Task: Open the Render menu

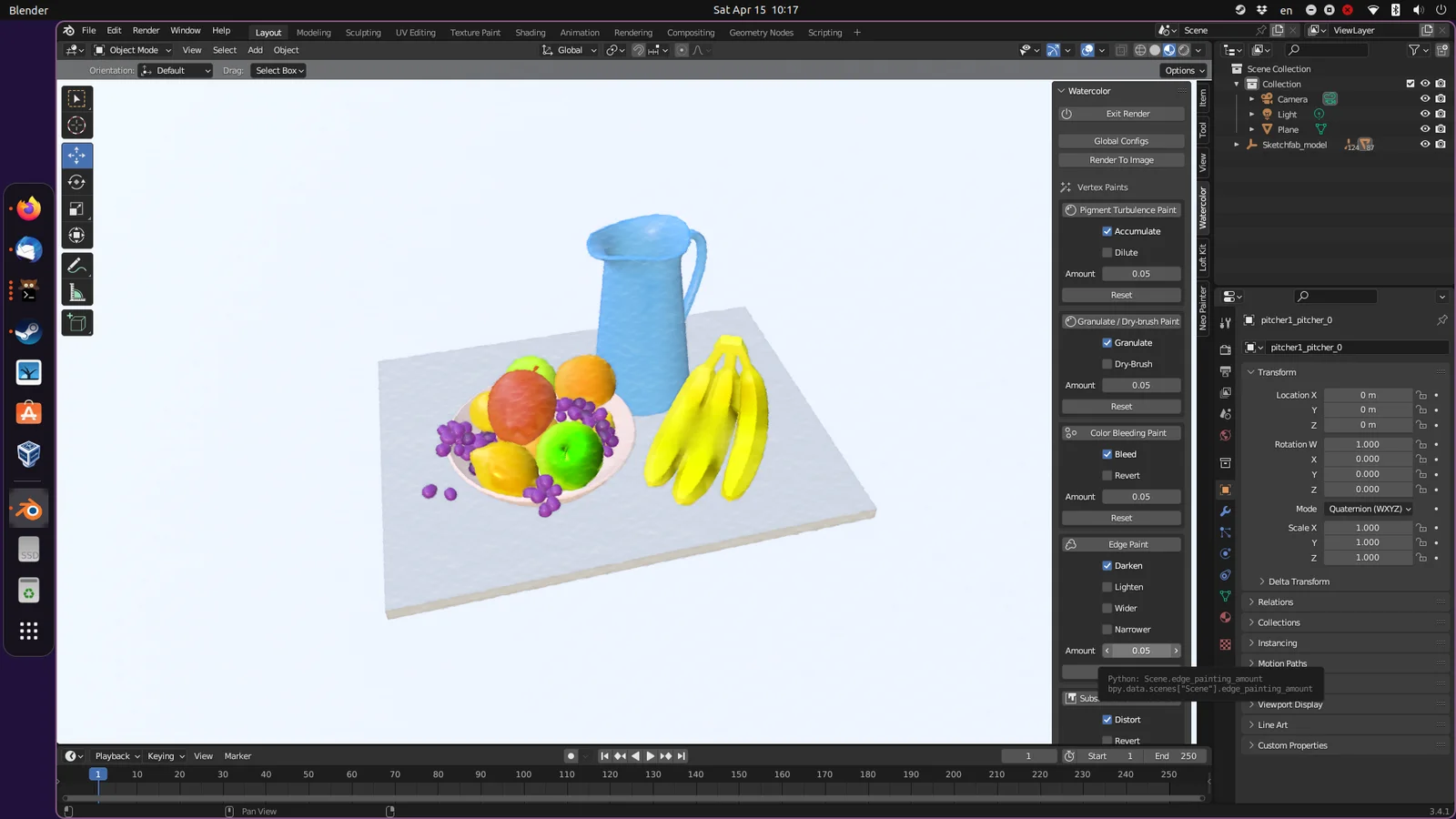Action: pos(146,30)
